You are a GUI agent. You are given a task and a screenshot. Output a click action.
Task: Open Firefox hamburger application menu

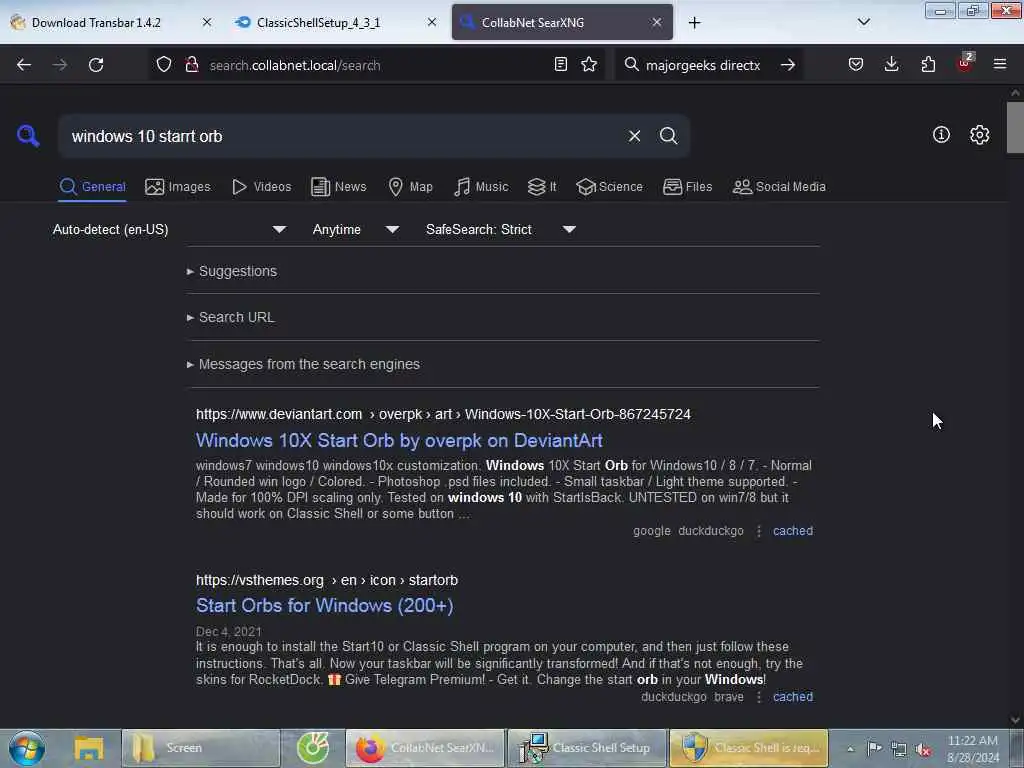pos(1000,65)
